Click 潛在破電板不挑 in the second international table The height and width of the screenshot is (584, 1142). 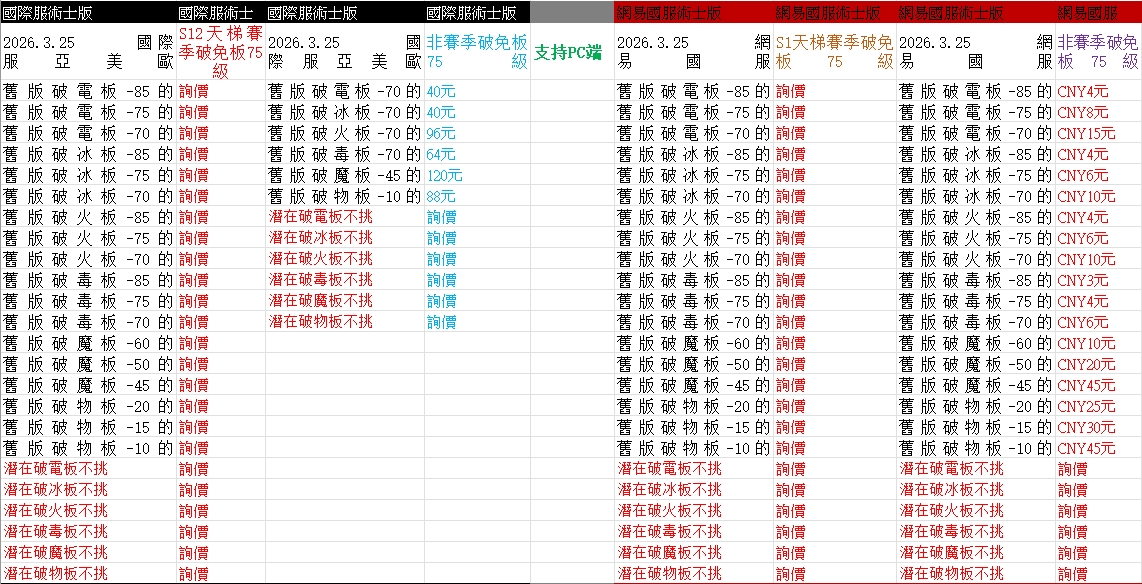(x=320, y=217)
